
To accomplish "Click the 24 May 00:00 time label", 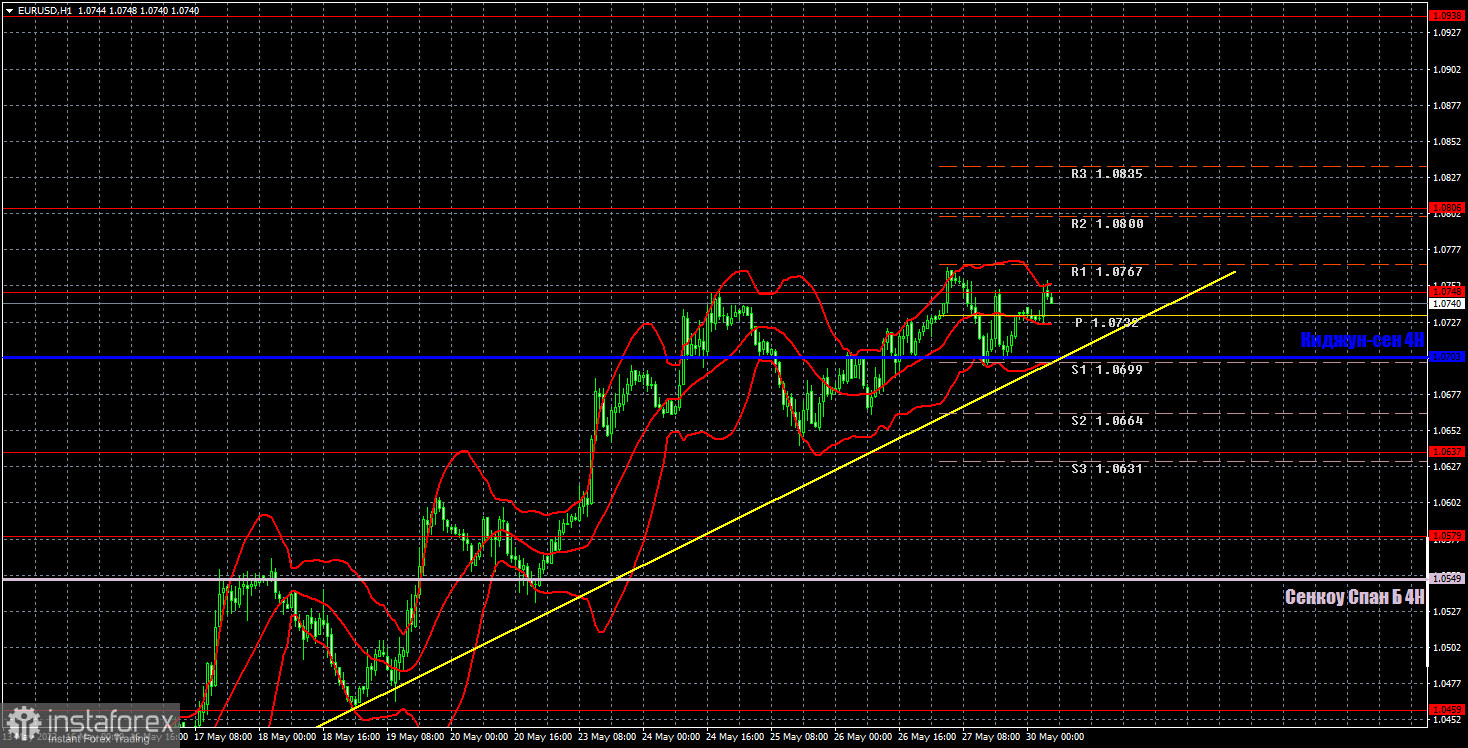I will coord(669,739).
